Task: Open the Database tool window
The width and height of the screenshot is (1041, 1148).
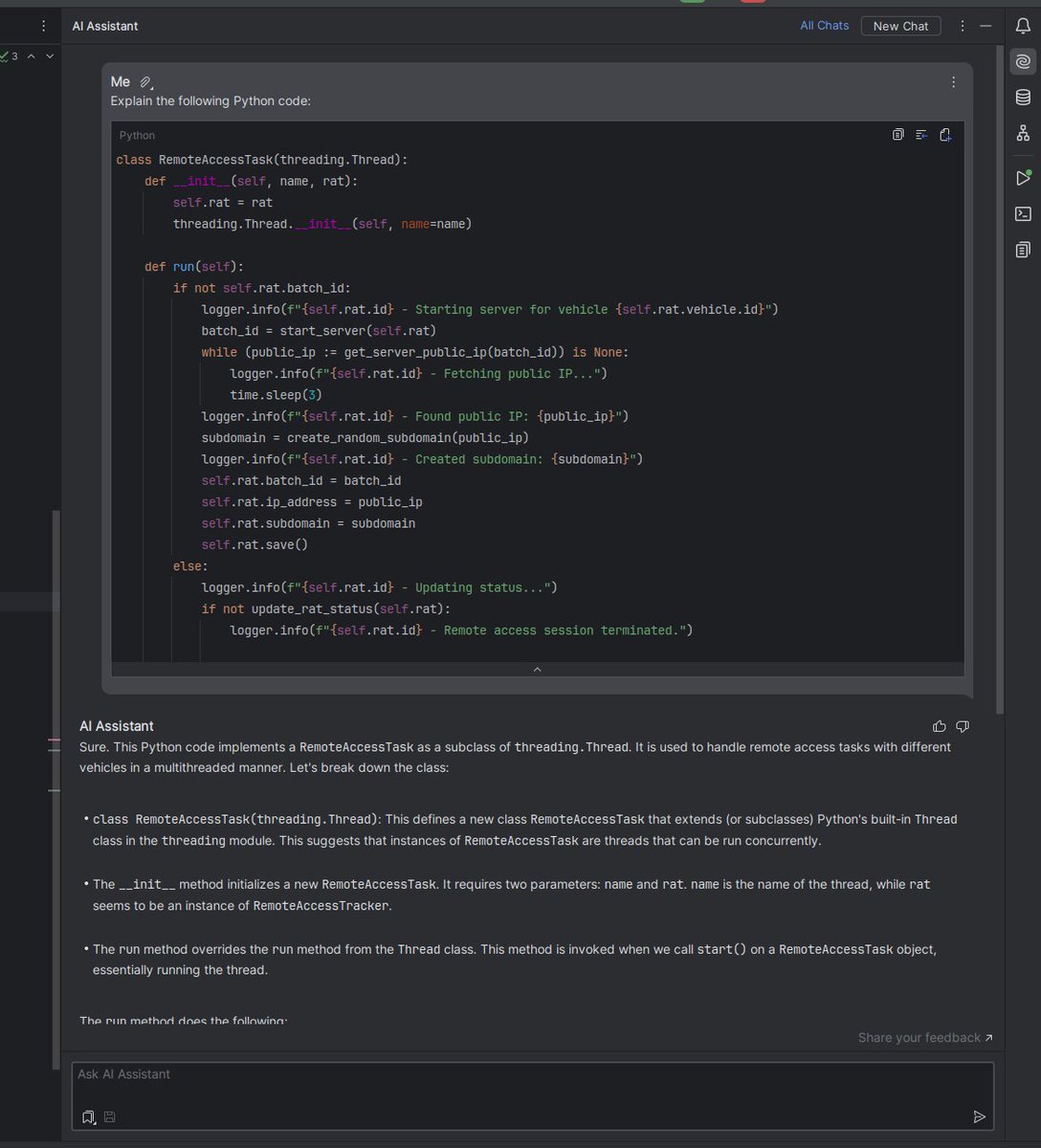Action: tap(1023, 98)
